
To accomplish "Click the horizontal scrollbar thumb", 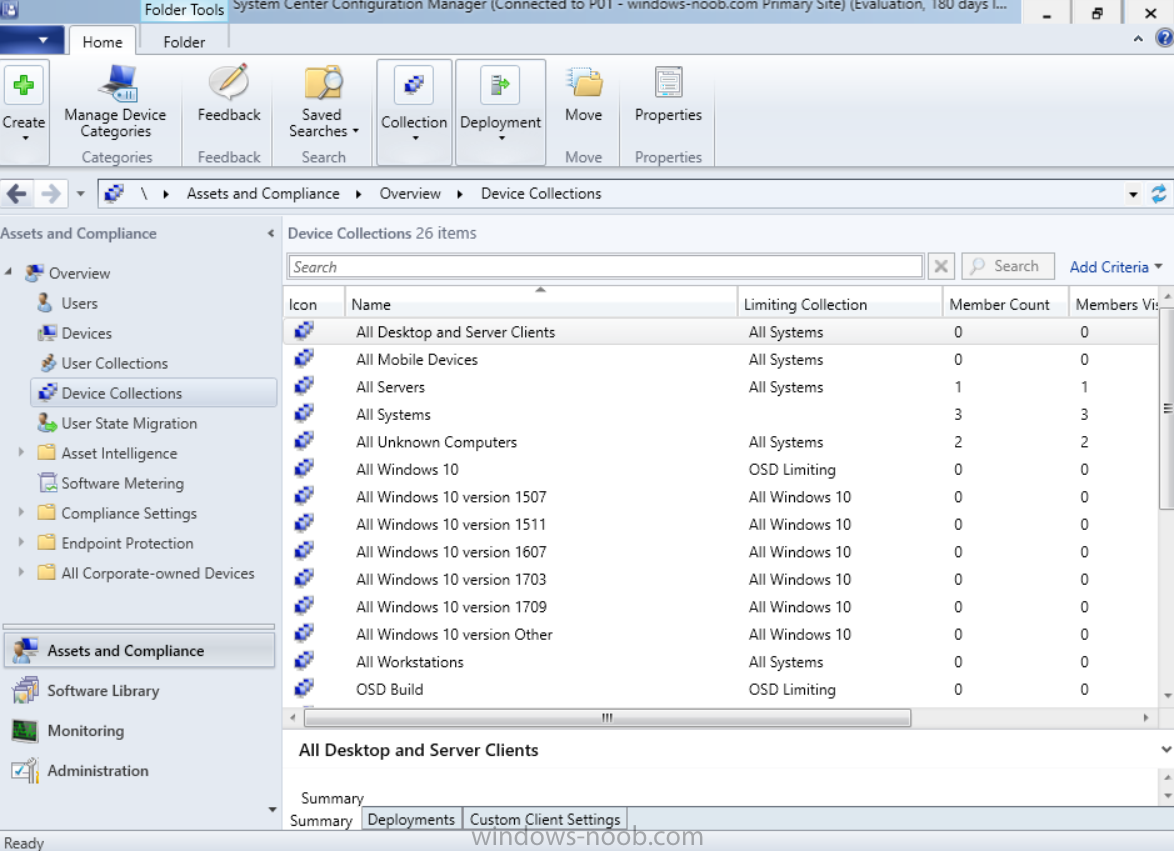I will [x=607, y=718].
